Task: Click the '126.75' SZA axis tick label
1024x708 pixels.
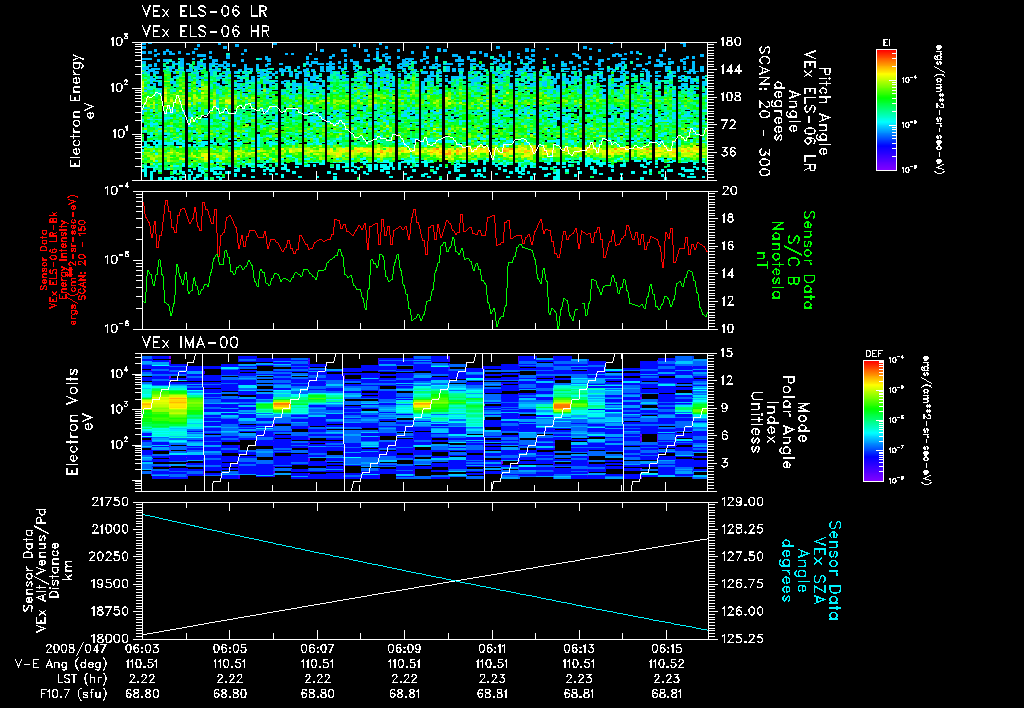Action: click(741, 584)
